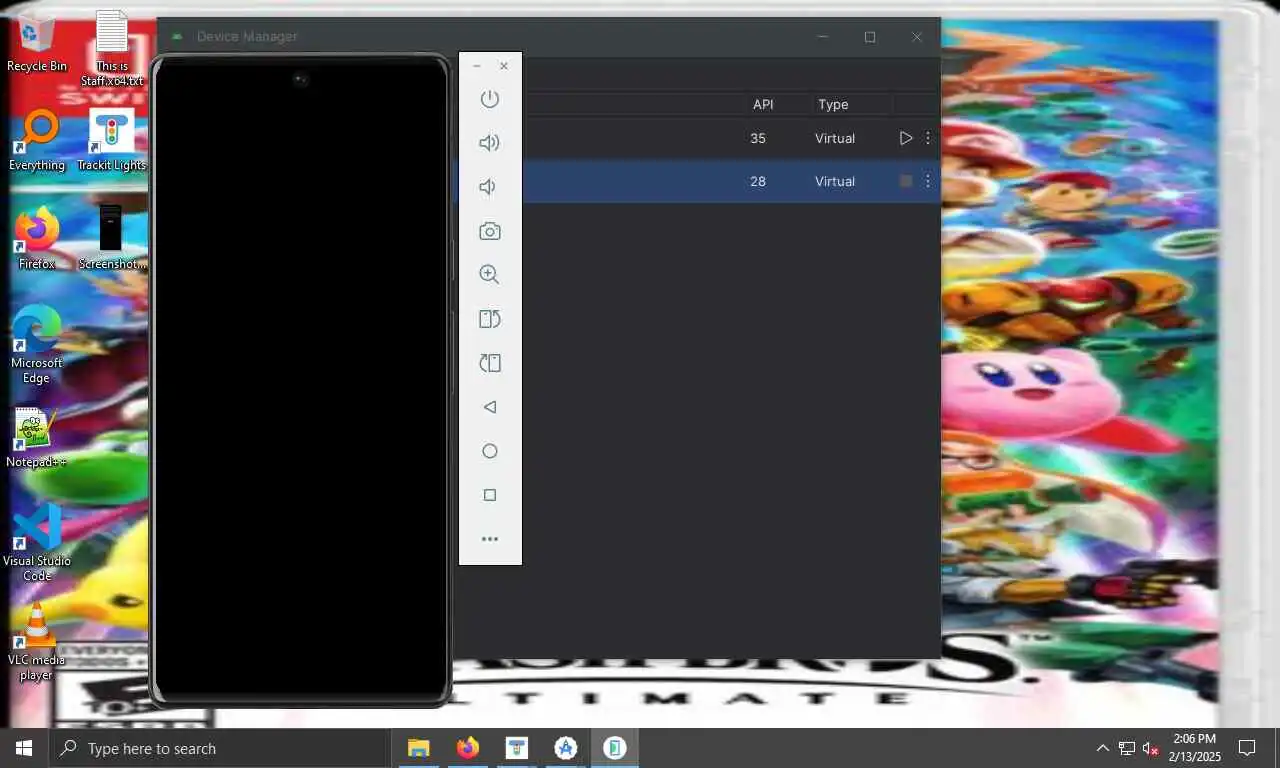Click the muted speaker tray icon
The image size is (1280, 768).
point(1151,748)
